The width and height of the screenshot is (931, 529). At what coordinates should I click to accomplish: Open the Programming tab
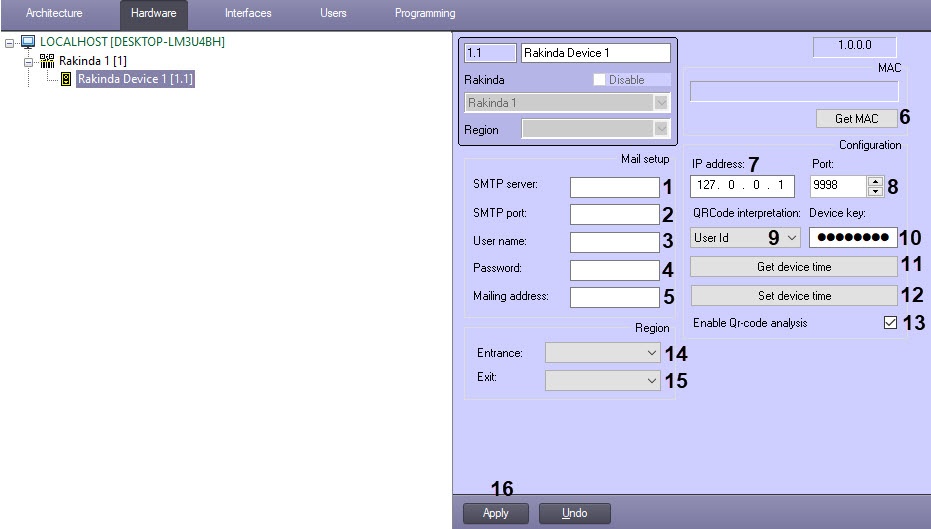point(424,13)
